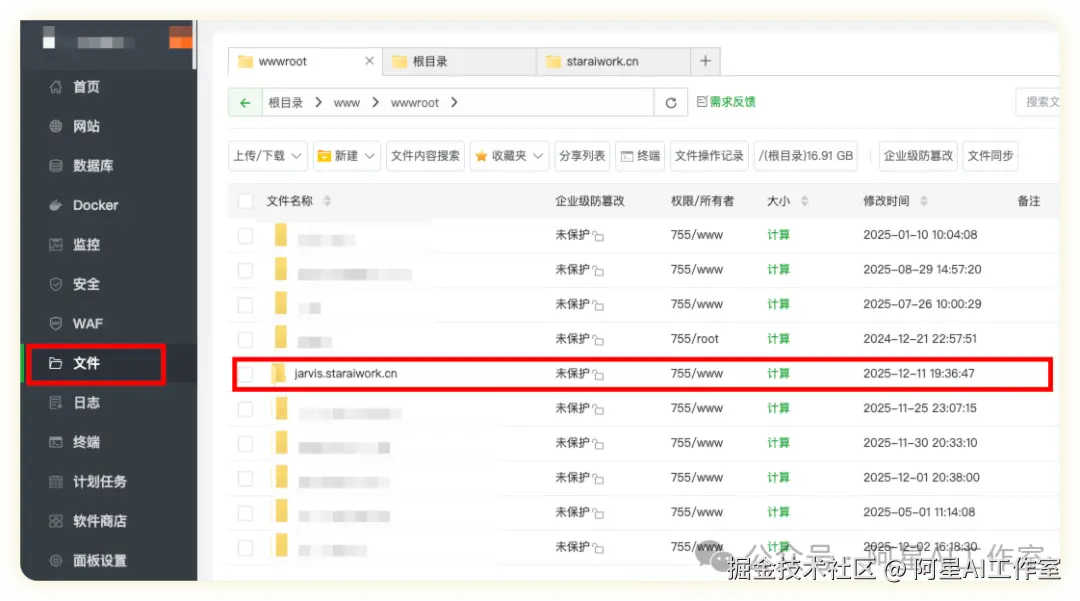
Task: Click the 软件商店 app store icon
Action: [56, 521]
